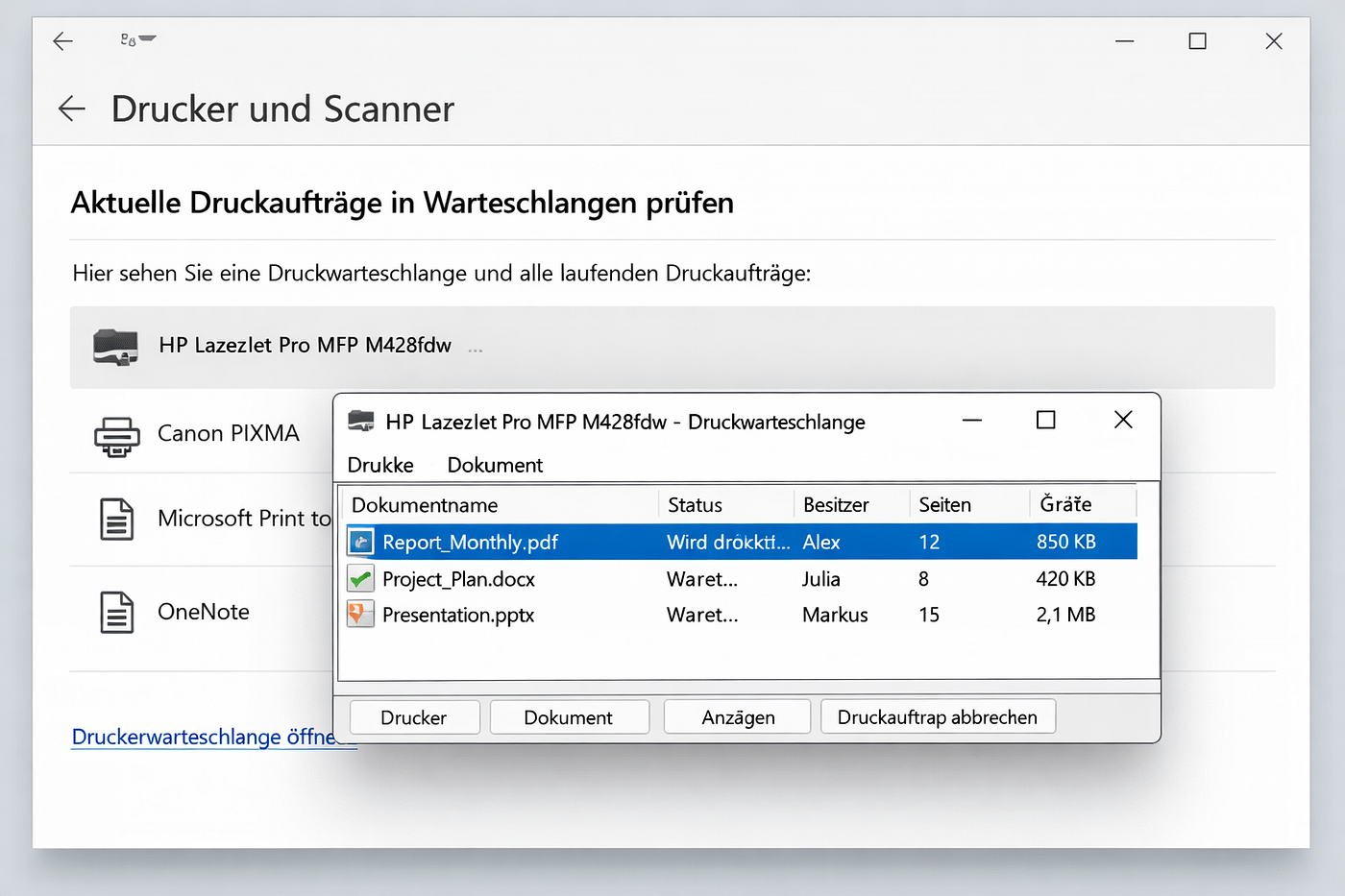Click the back arrow beside Drucker und Scanner

[72, 109]
